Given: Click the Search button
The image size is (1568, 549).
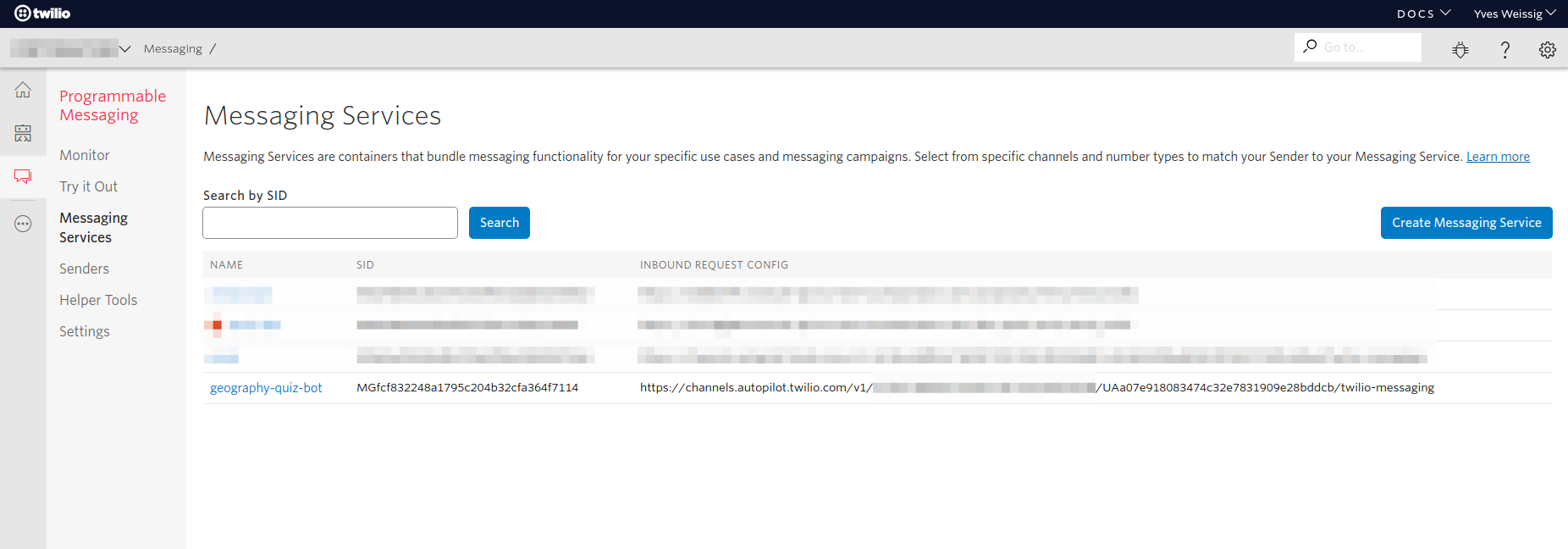Looking at the screenshot, I should coord(500,223).
